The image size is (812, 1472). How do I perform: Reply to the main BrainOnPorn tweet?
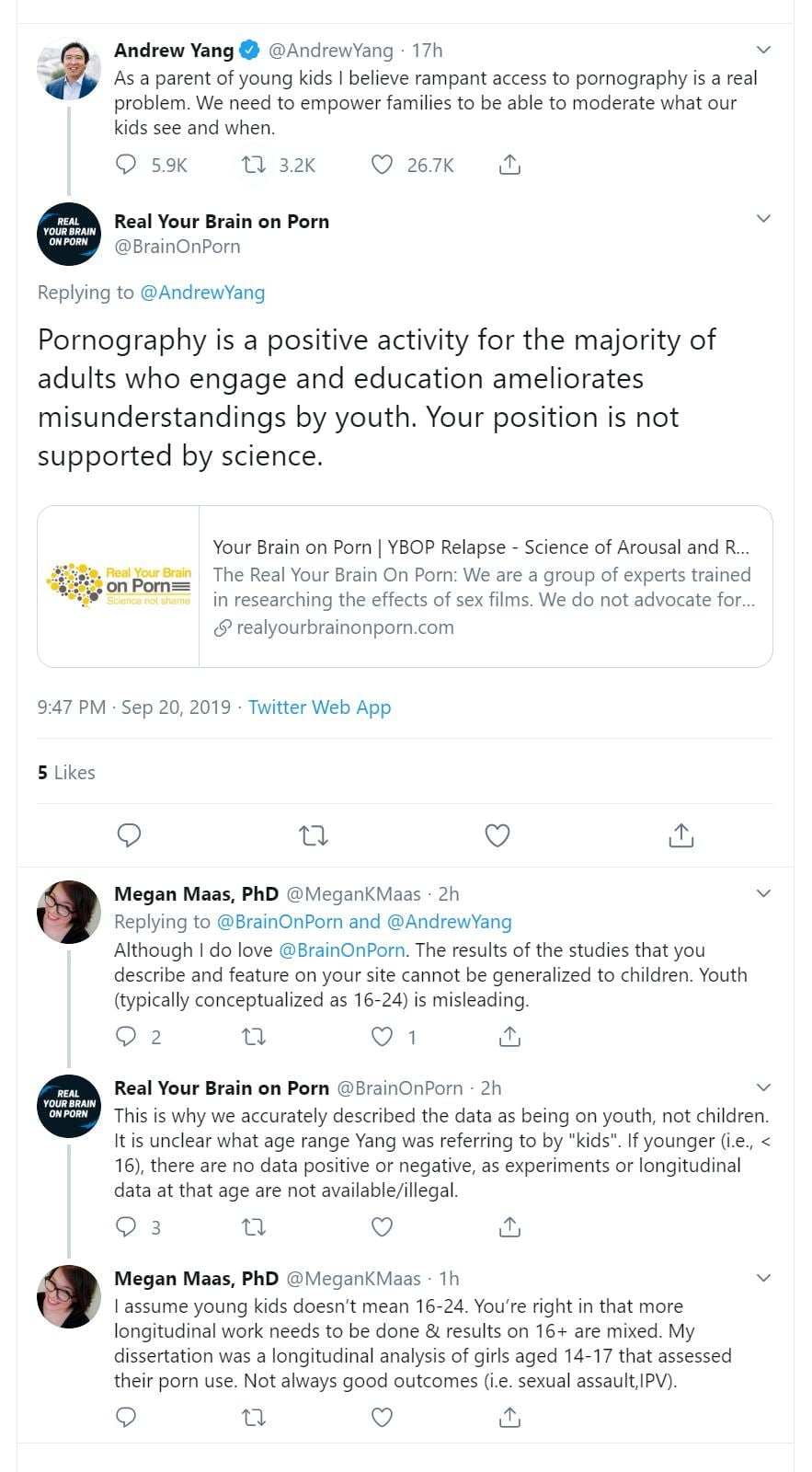(x=129, y=835)
